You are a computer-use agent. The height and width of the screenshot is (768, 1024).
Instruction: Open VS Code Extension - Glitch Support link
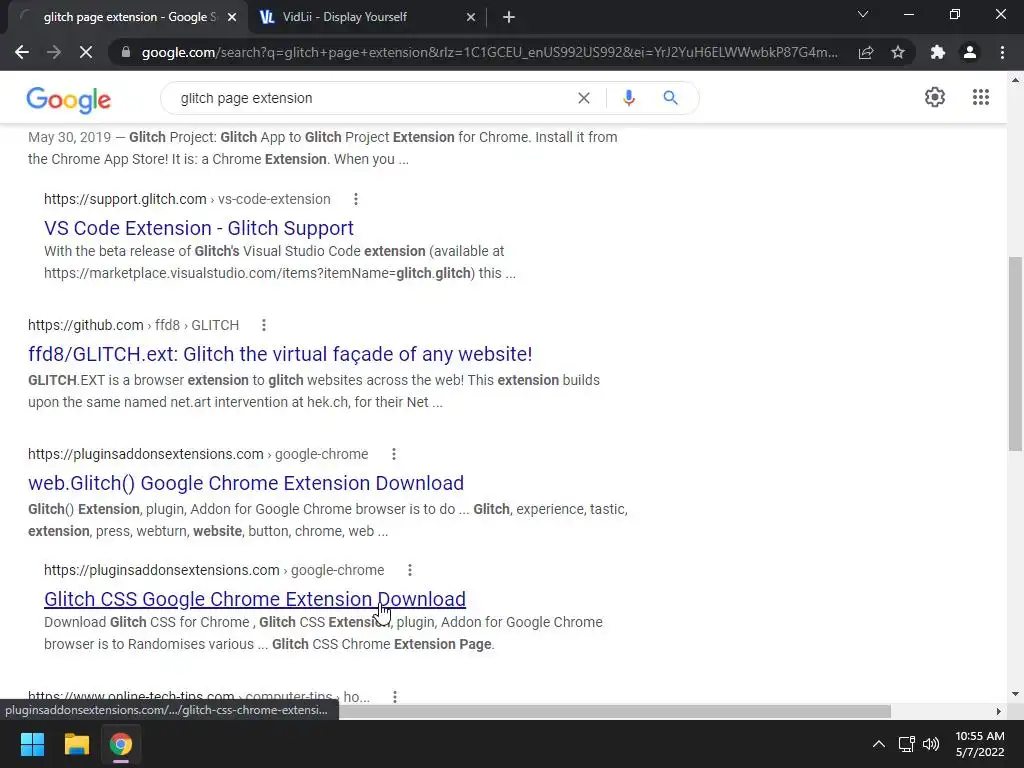pyautogui.click(x=199, y=228)
